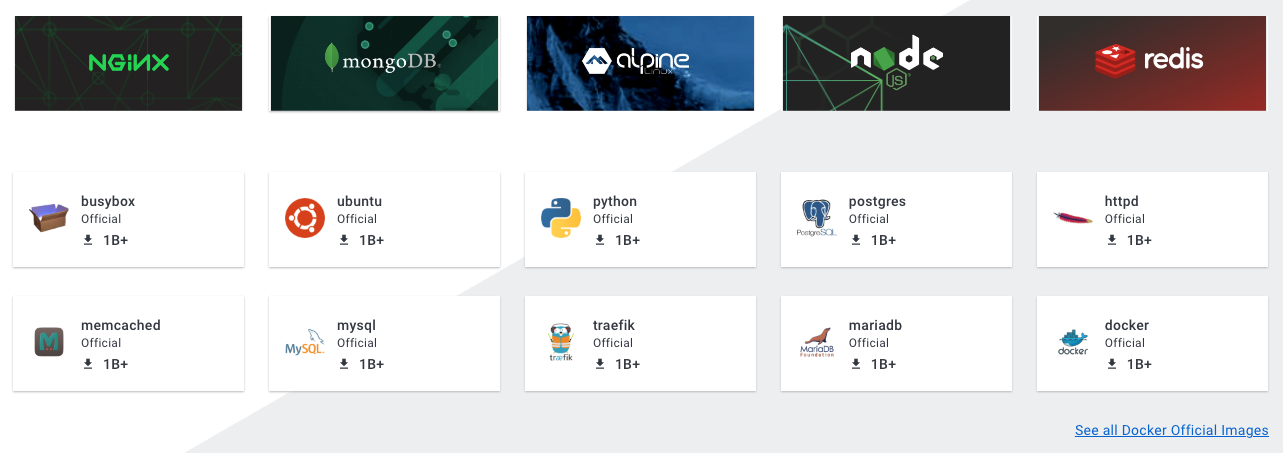Open the Alpine Linux banner
This screenshot has width=1283, height=453.
(640, 63)
